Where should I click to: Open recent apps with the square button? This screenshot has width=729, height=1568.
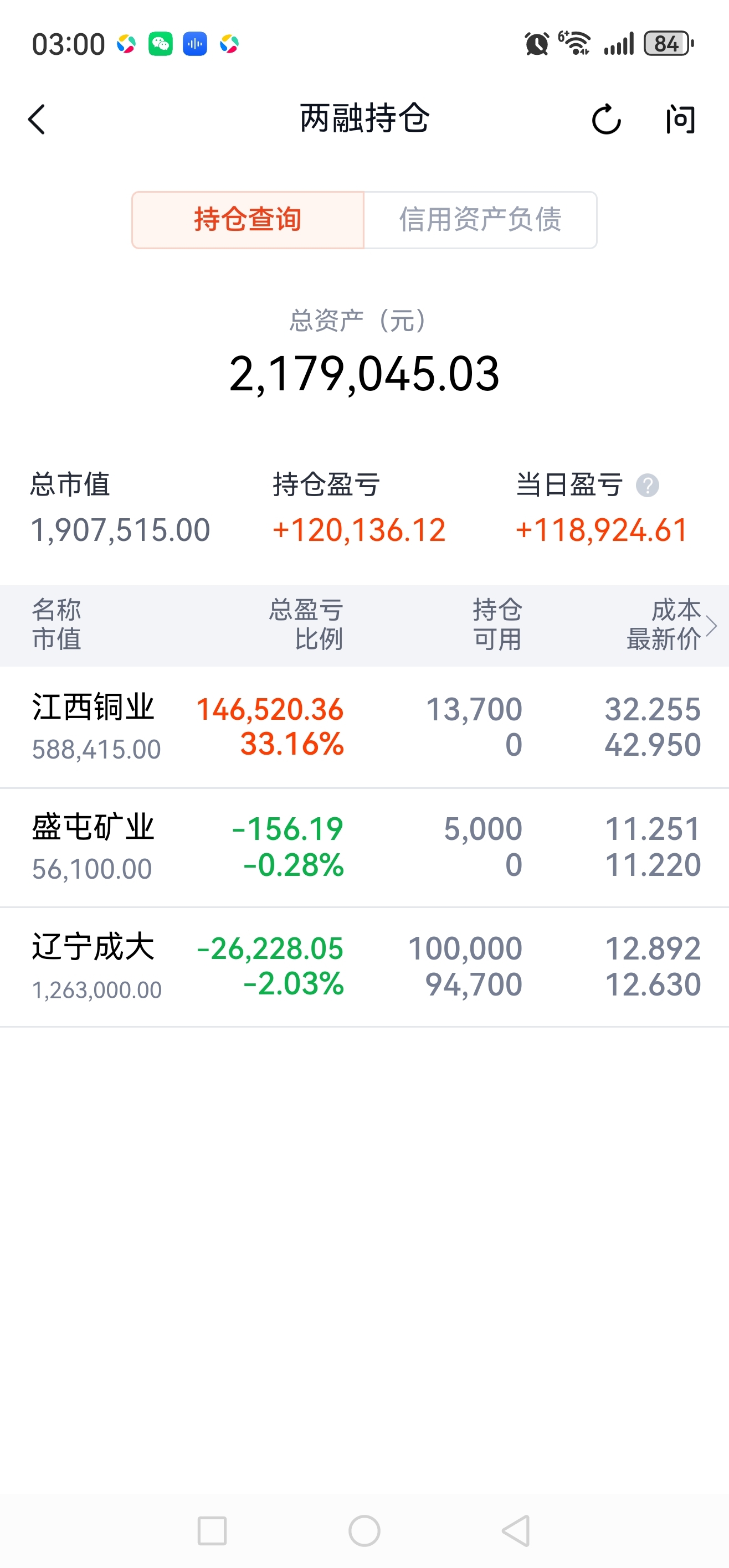212,1530
